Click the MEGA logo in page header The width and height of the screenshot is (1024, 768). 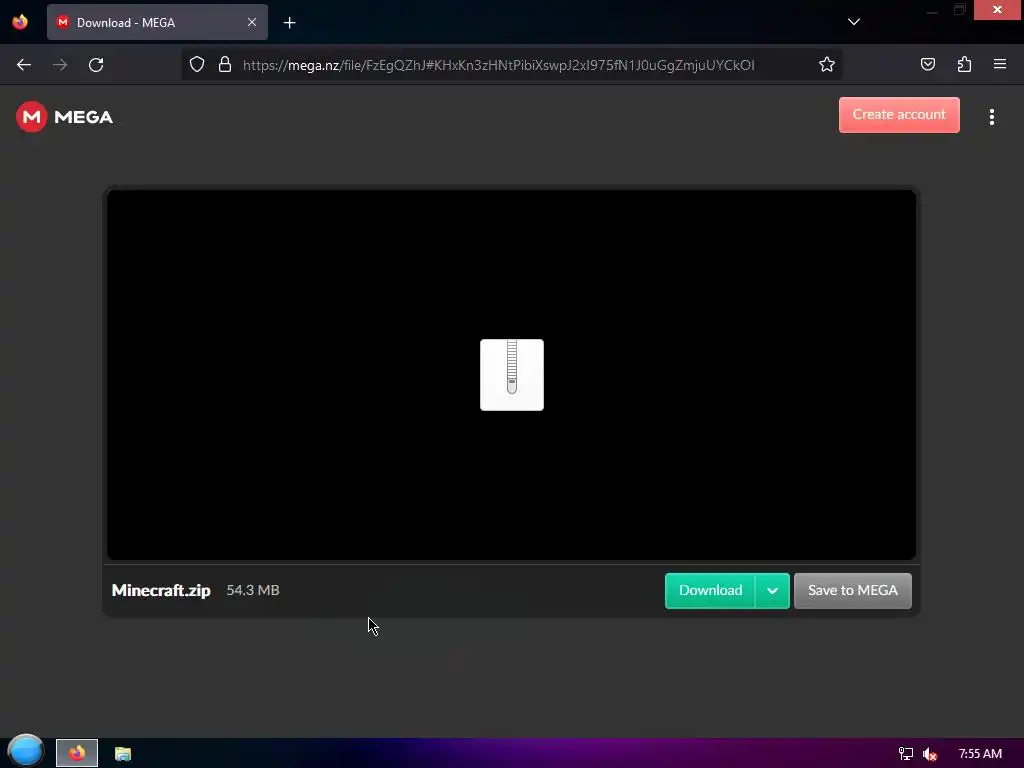65,117
